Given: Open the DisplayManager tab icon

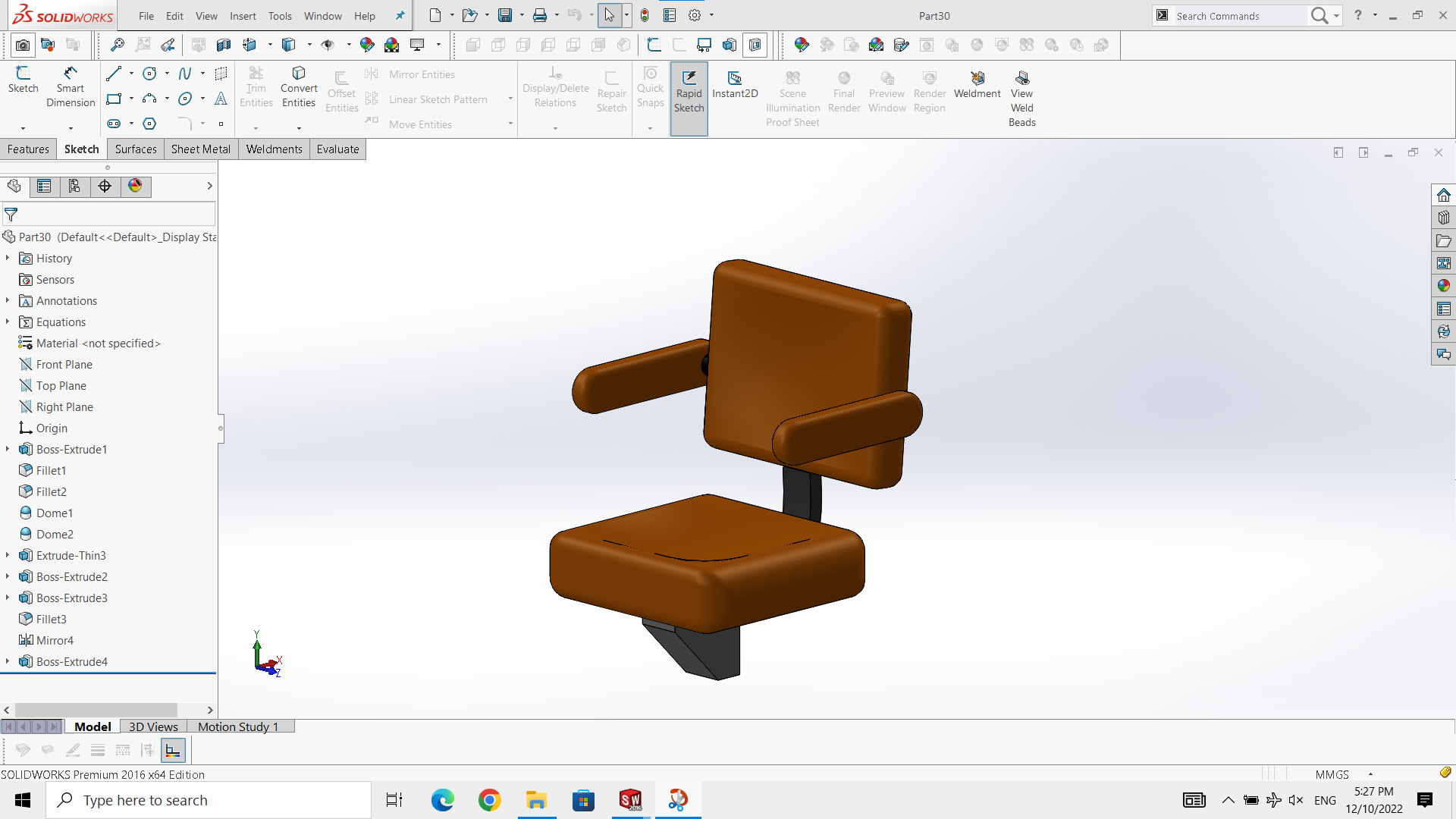Looking at the screenshot, I should pyautogui.click(x=135, y=187).
